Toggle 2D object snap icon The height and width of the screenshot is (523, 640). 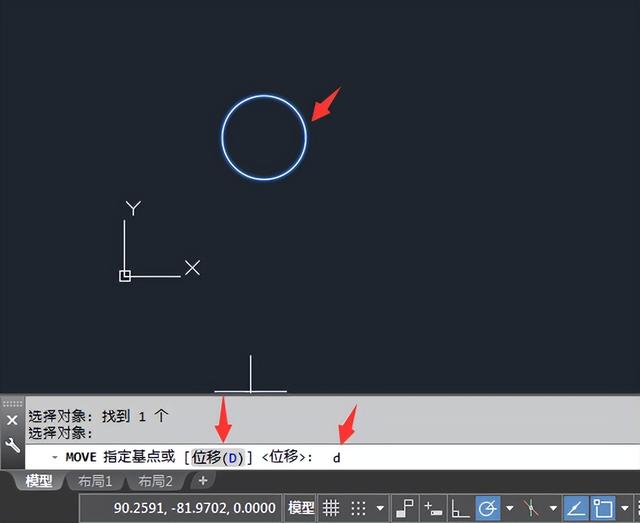tap(603, 508)
